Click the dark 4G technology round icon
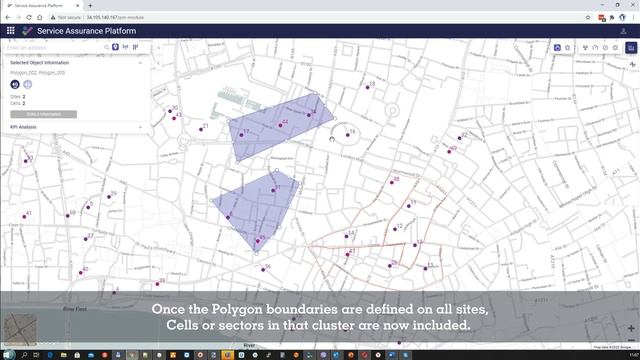This screenshot has height=360, width=640. pos(15,84)
